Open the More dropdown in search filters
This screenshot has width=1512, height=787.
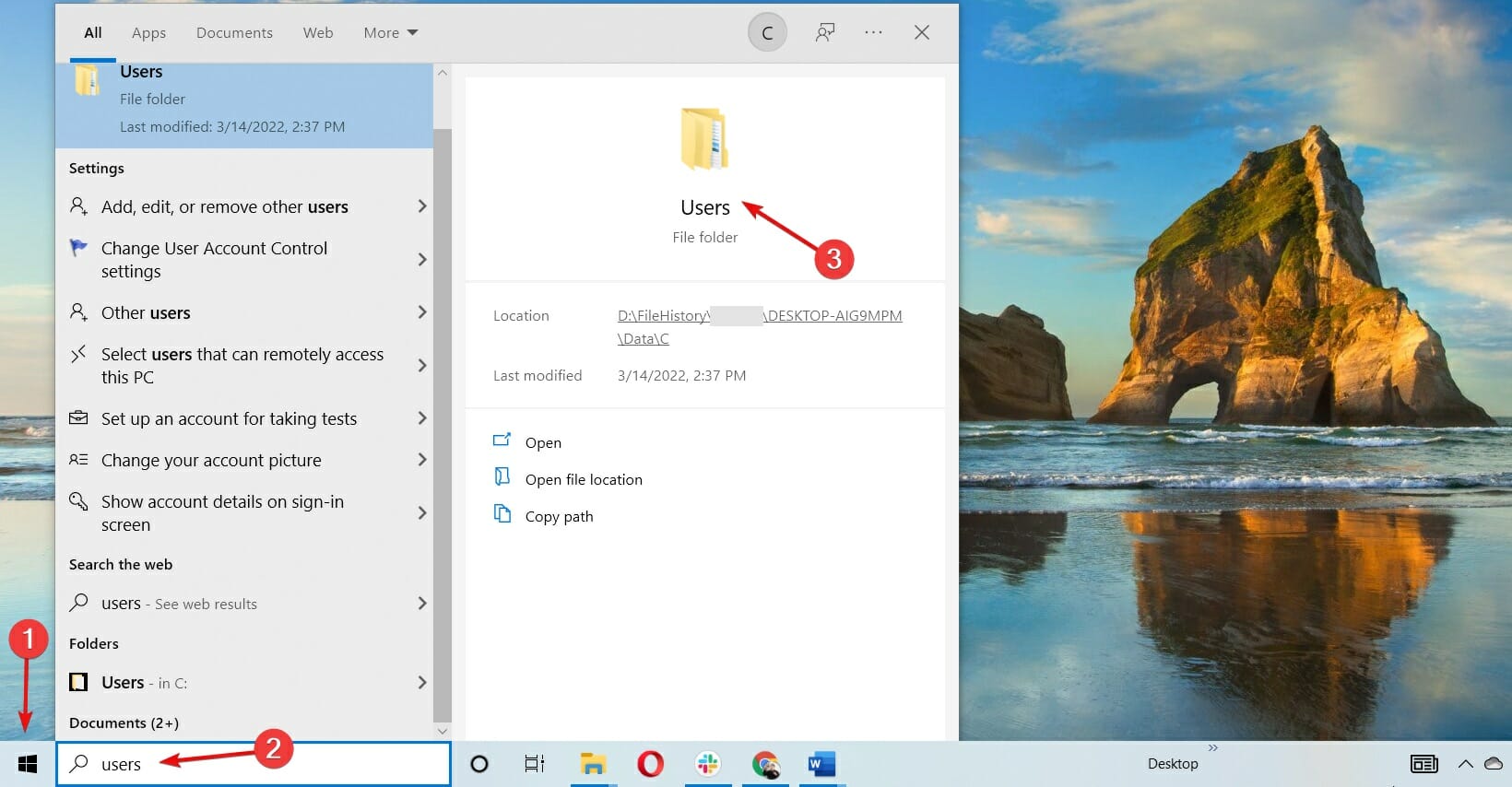point(391,33)
